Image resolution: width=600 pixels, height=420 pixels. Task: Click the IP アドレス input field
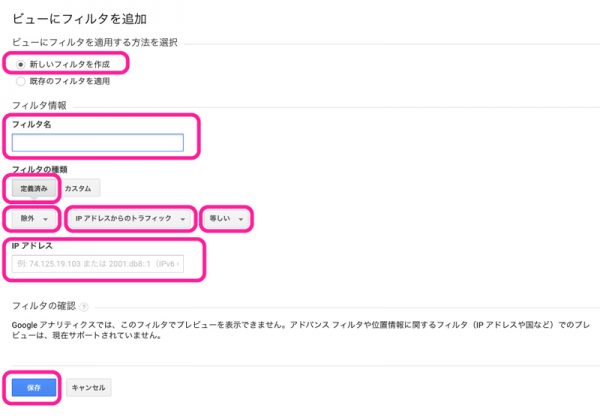[x=98, y=264]
